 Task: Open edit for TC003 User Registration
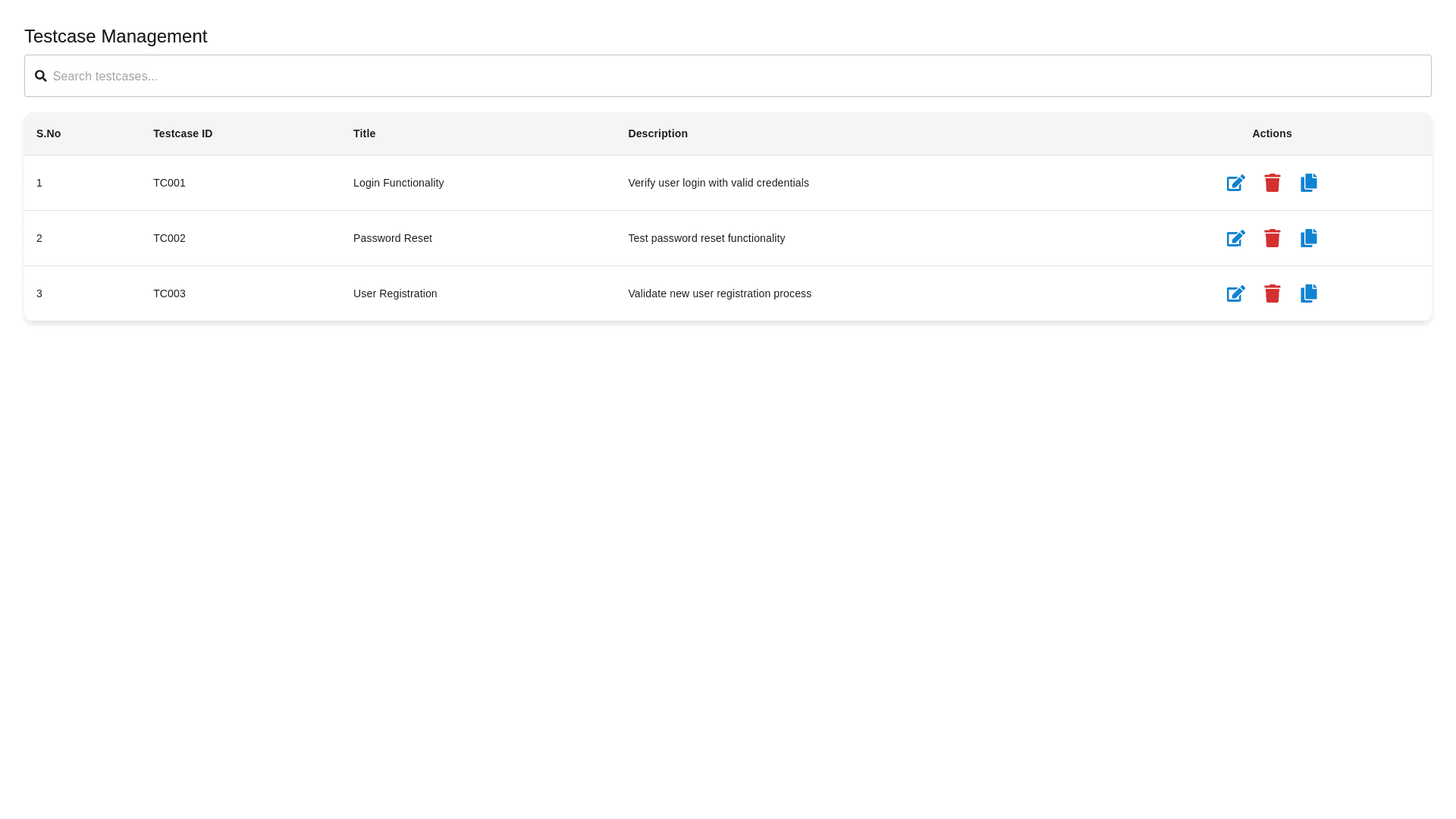point(1235,293)
